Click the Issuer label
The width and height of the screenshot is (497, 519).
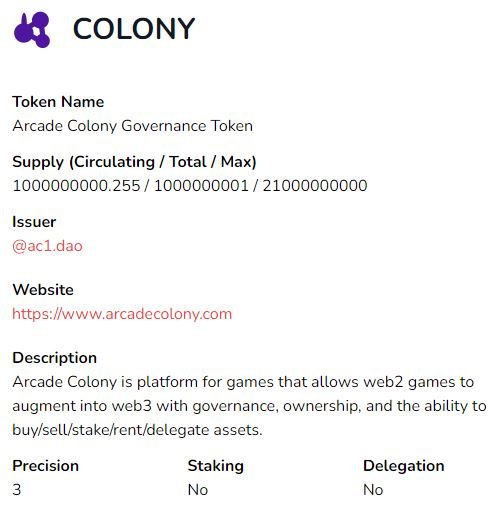coord(34,222)
